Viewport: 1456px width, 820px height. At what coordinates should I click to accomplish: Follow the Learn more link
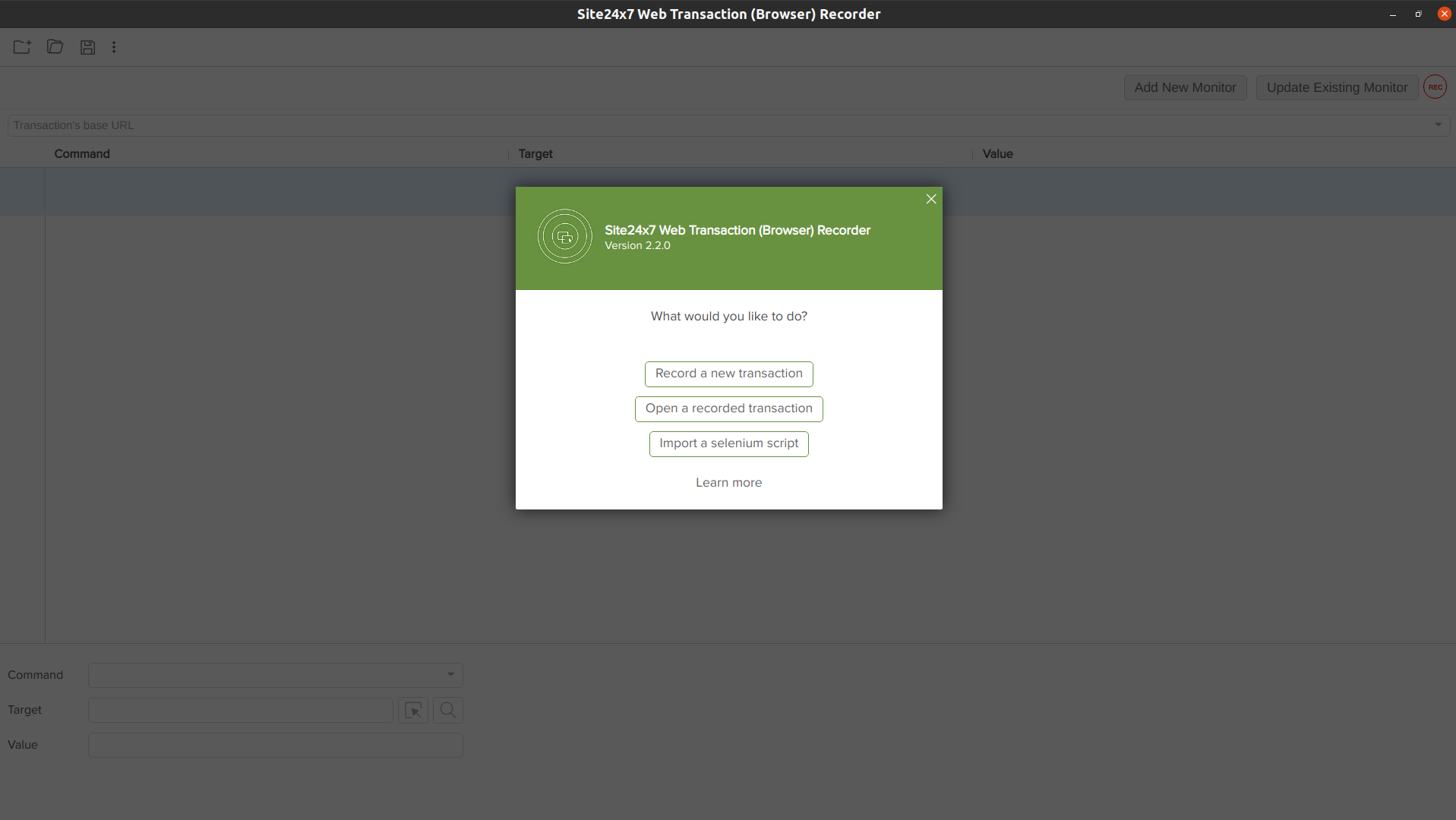[728, 483]
